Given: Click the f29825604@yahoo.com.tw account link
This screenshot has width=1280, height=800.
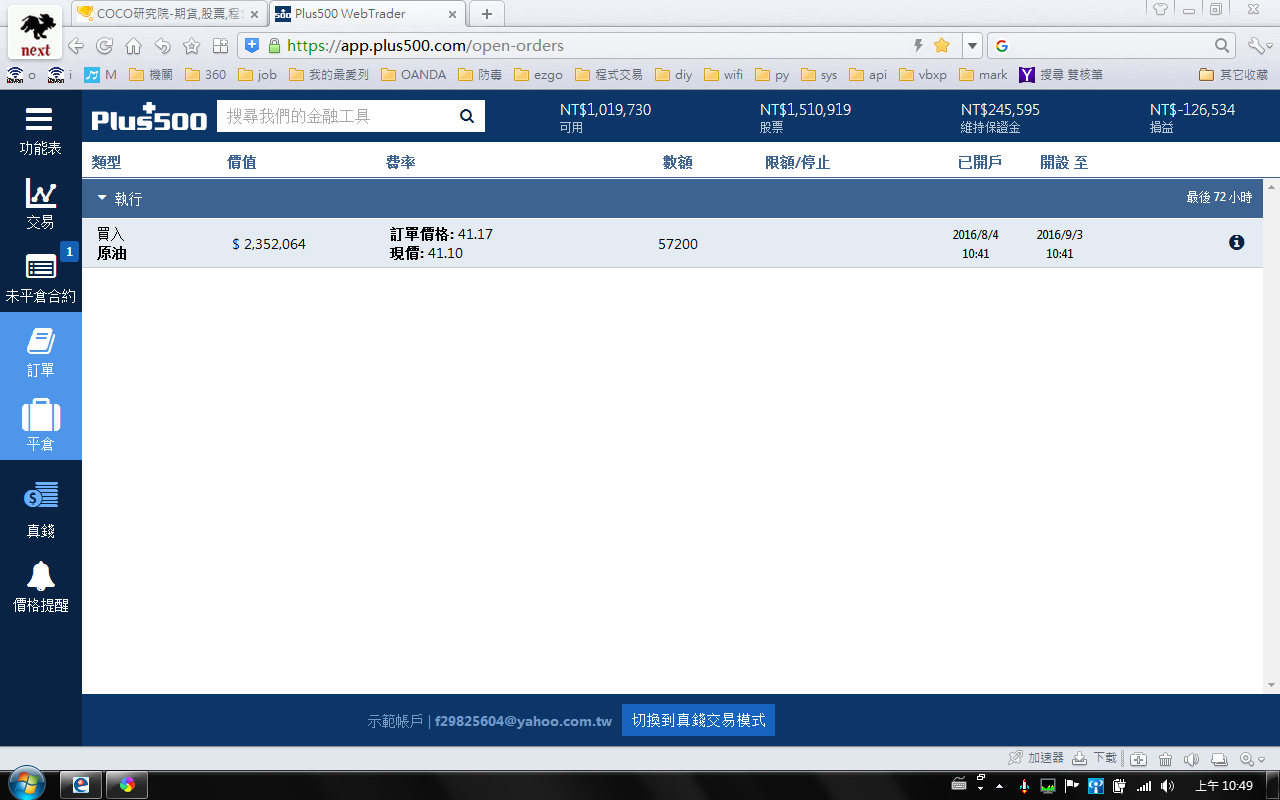Looking at the screenshot, I should pyautogui.click(x=523, y=721).
